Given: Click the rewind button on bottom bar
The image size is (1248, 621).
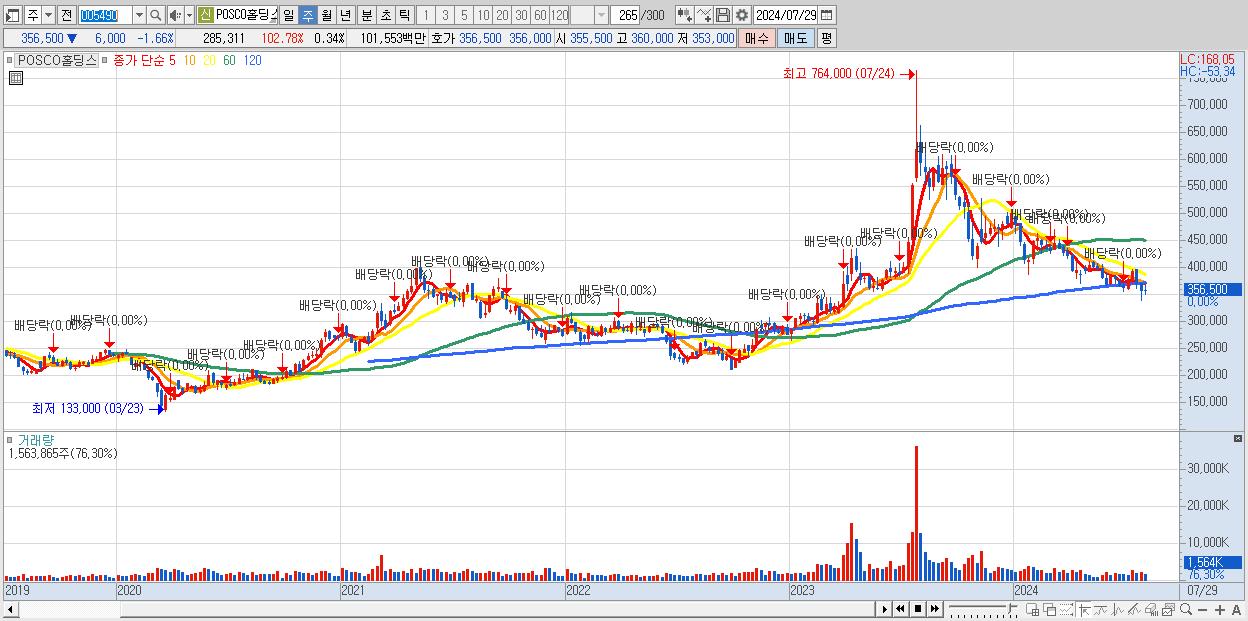Looking at the screenshot, I should [900, 609].
